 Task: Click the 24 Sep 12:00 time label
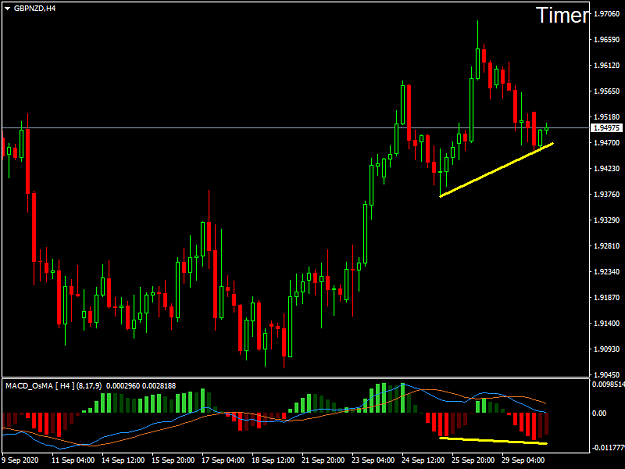coord(423,460)
